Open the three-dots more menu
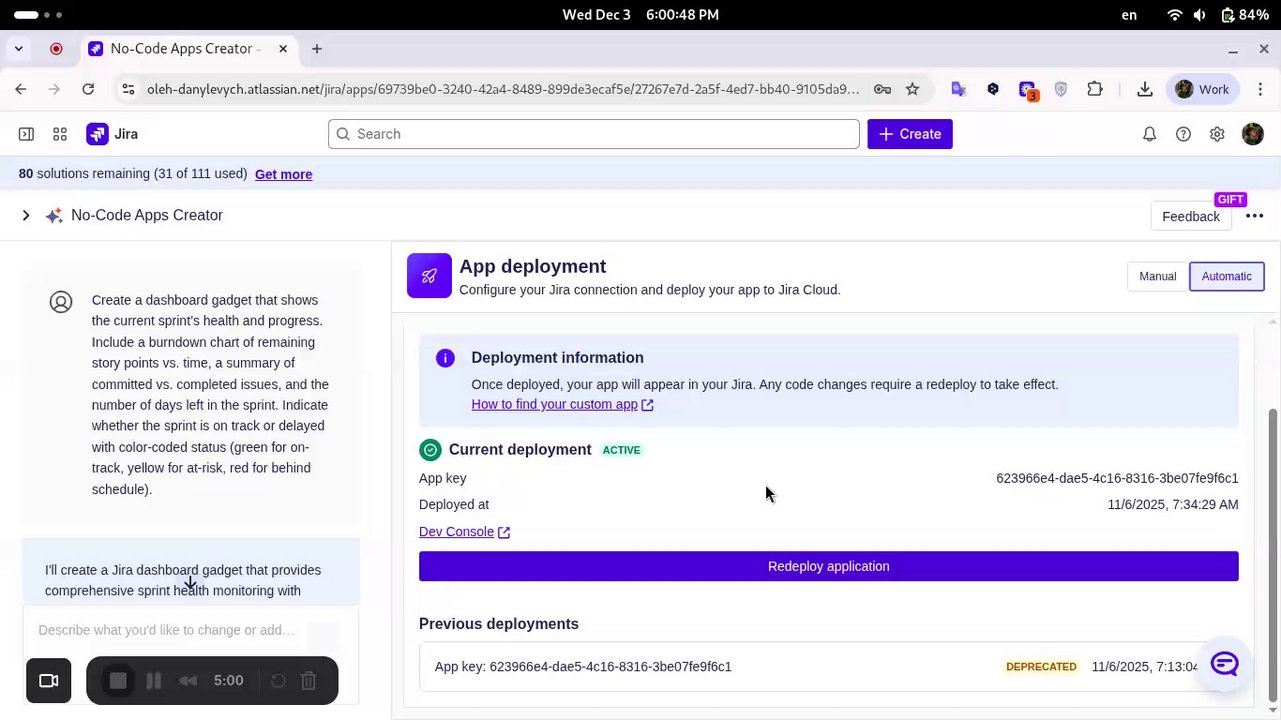The image size is (1281, 720). [x=1255, y=216]
